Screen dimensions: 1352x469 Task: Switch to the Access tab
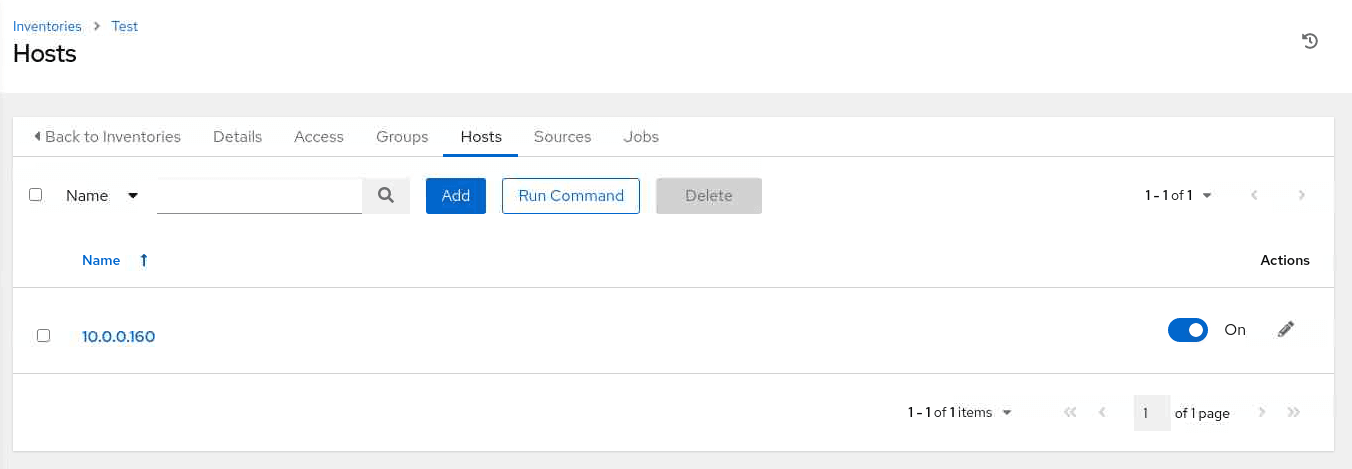click(319, 136)
